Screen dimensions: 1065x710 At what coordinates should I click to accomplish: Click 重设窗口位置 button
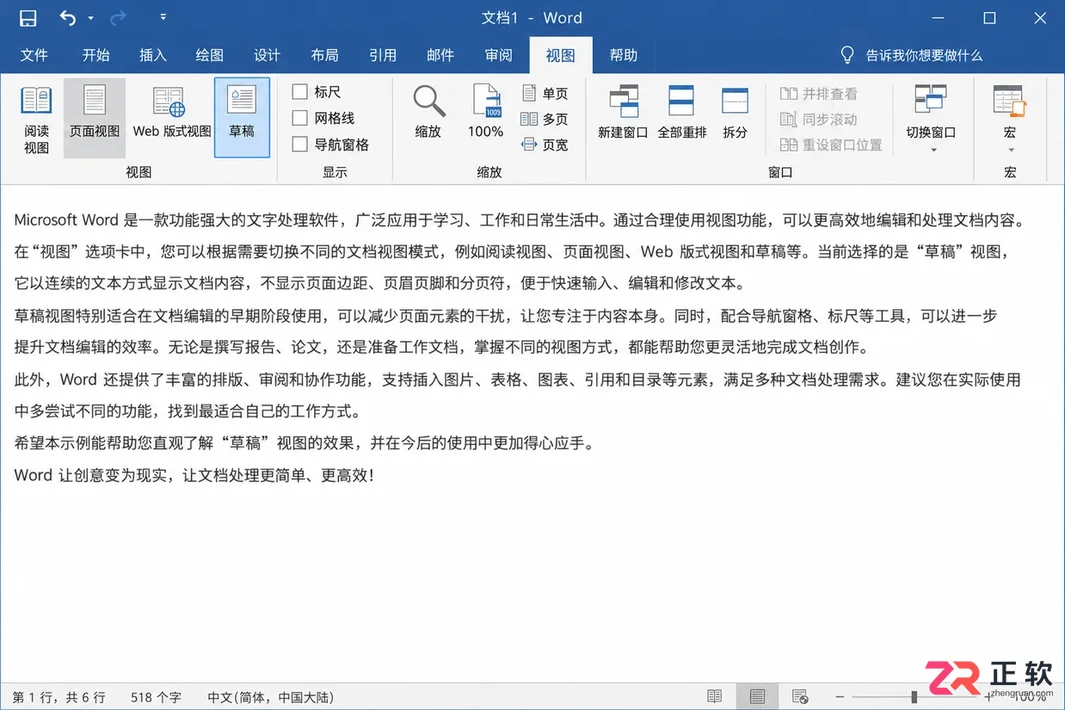tap(831, 145)
